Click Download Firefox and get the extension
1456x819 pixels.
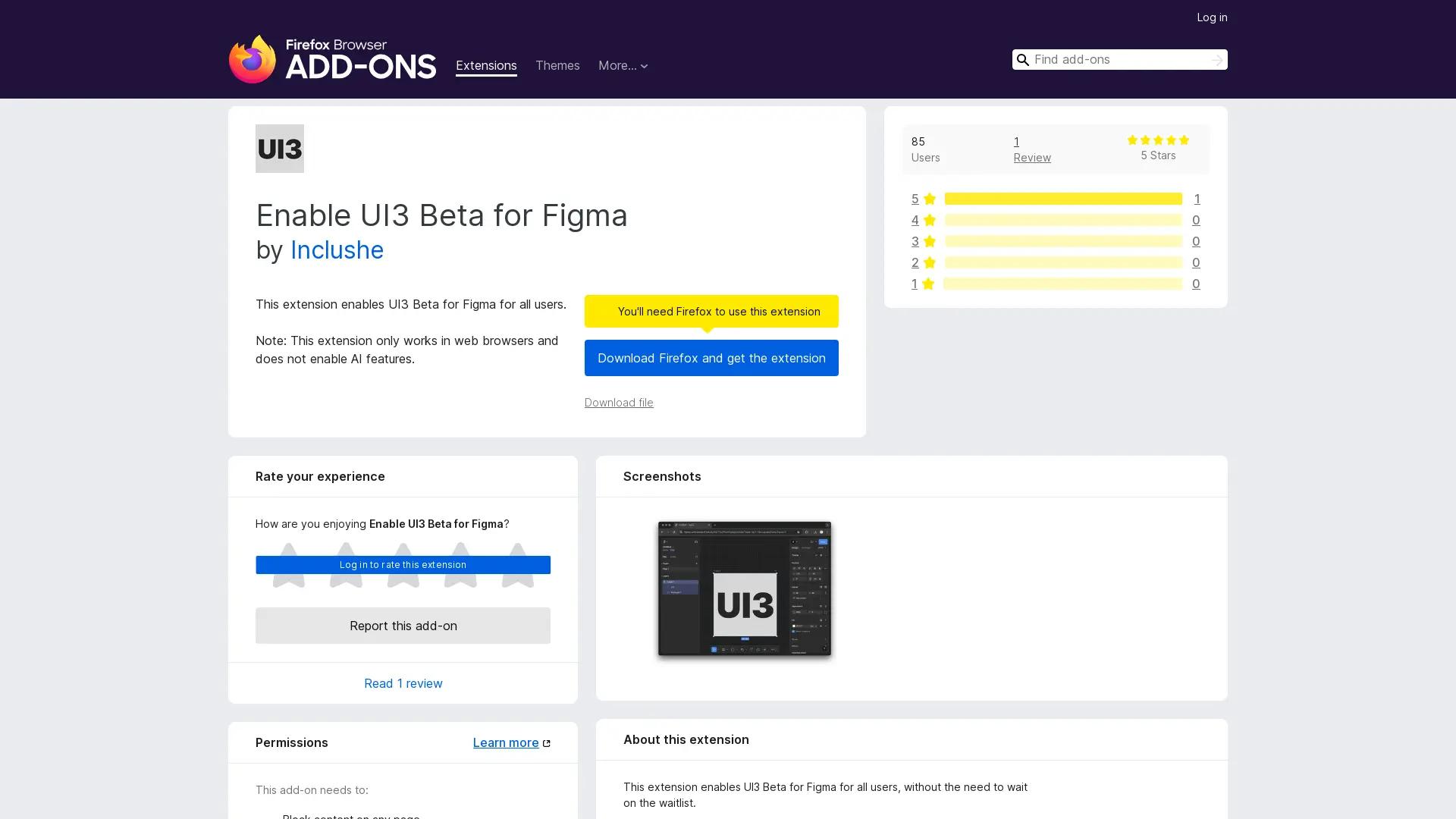pyautogui.click(x=711, y=357)
